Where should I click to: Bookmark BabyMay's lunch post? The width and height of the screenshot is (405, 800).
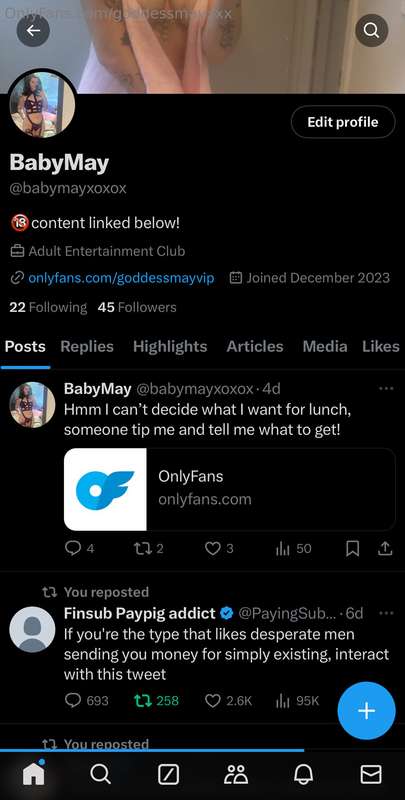click(x=352, y=549)
